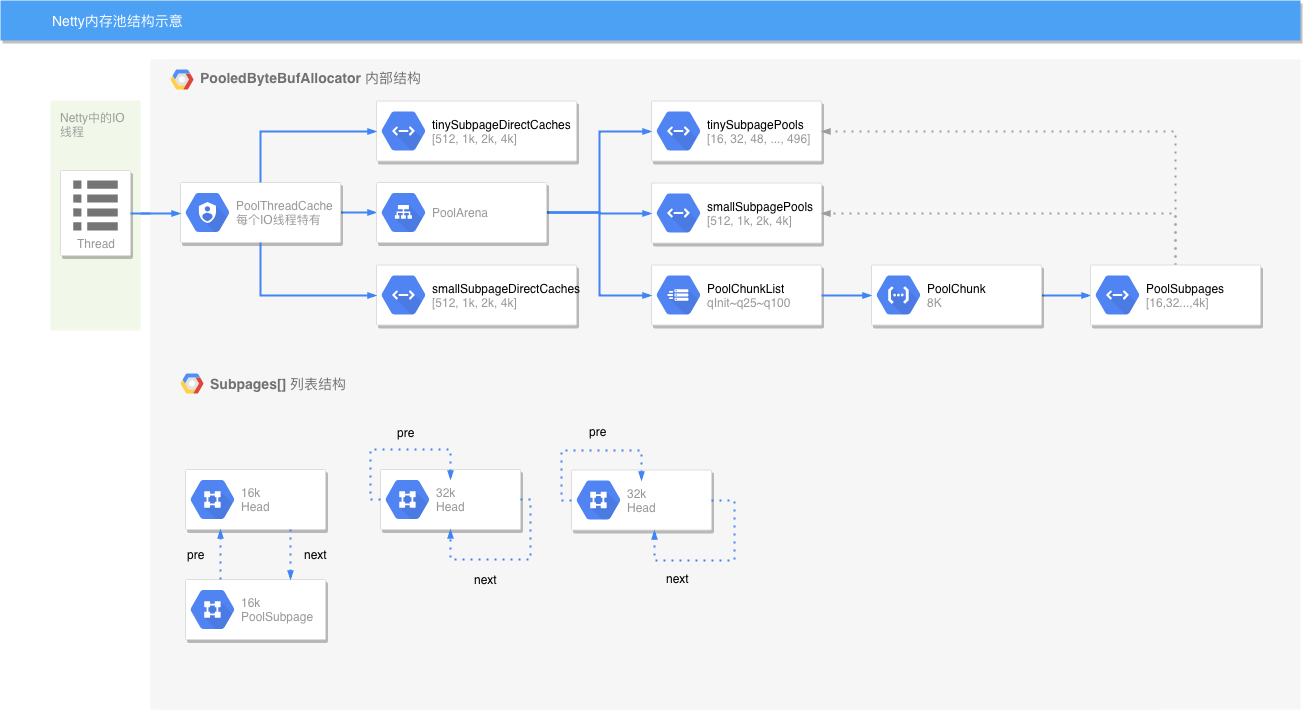Screen dimensions: 1303x710
Task: Select the 'smallSubpageDirectCaches' label
Action: pos(506,288)
